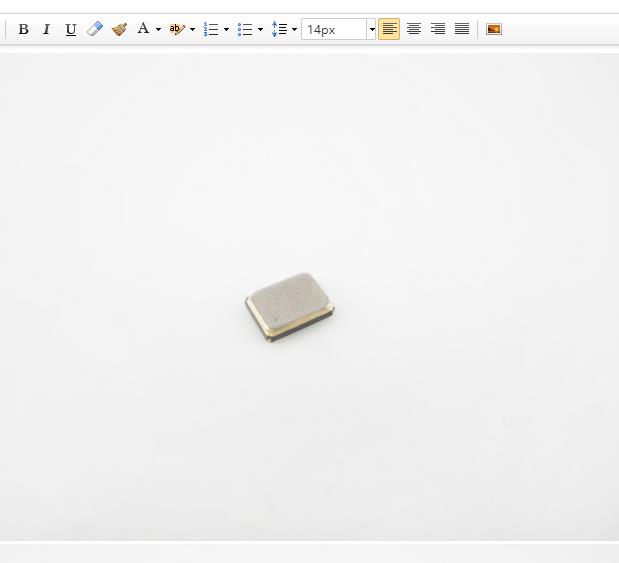Click the font color A icon
This screenshot has width=619, height=563.
pos(143,29)
